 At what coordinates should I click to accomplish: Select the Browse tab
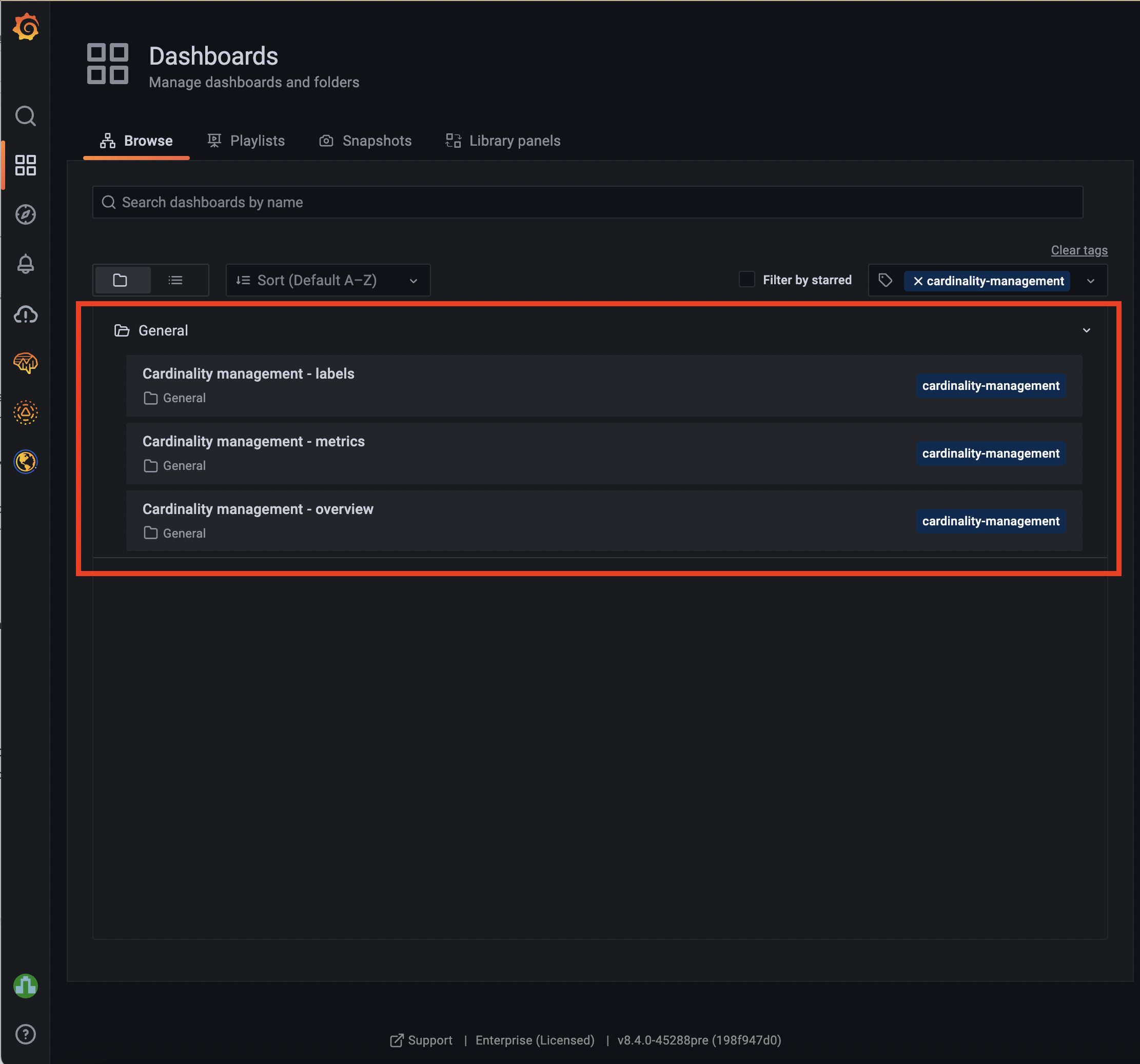(136, 141)
